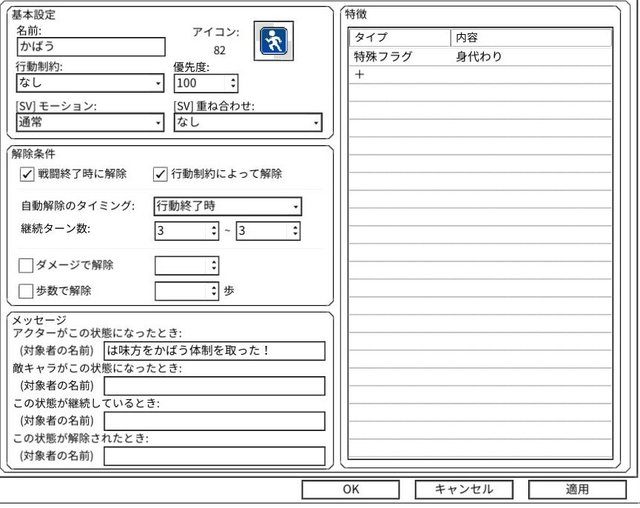Click the 適用 button

(x=577, y=489)
